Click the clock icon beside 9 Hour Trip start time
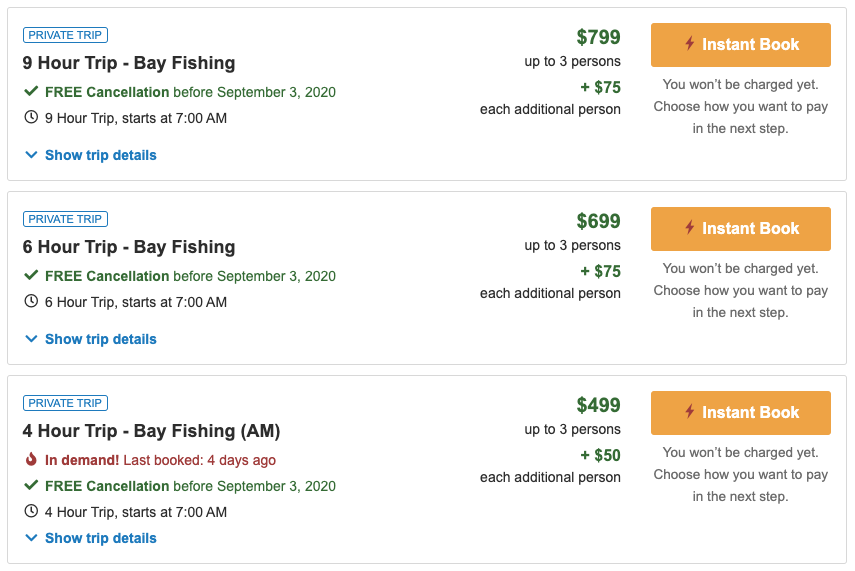The width and height of the screenshot is (855, 571). (31, 117)
